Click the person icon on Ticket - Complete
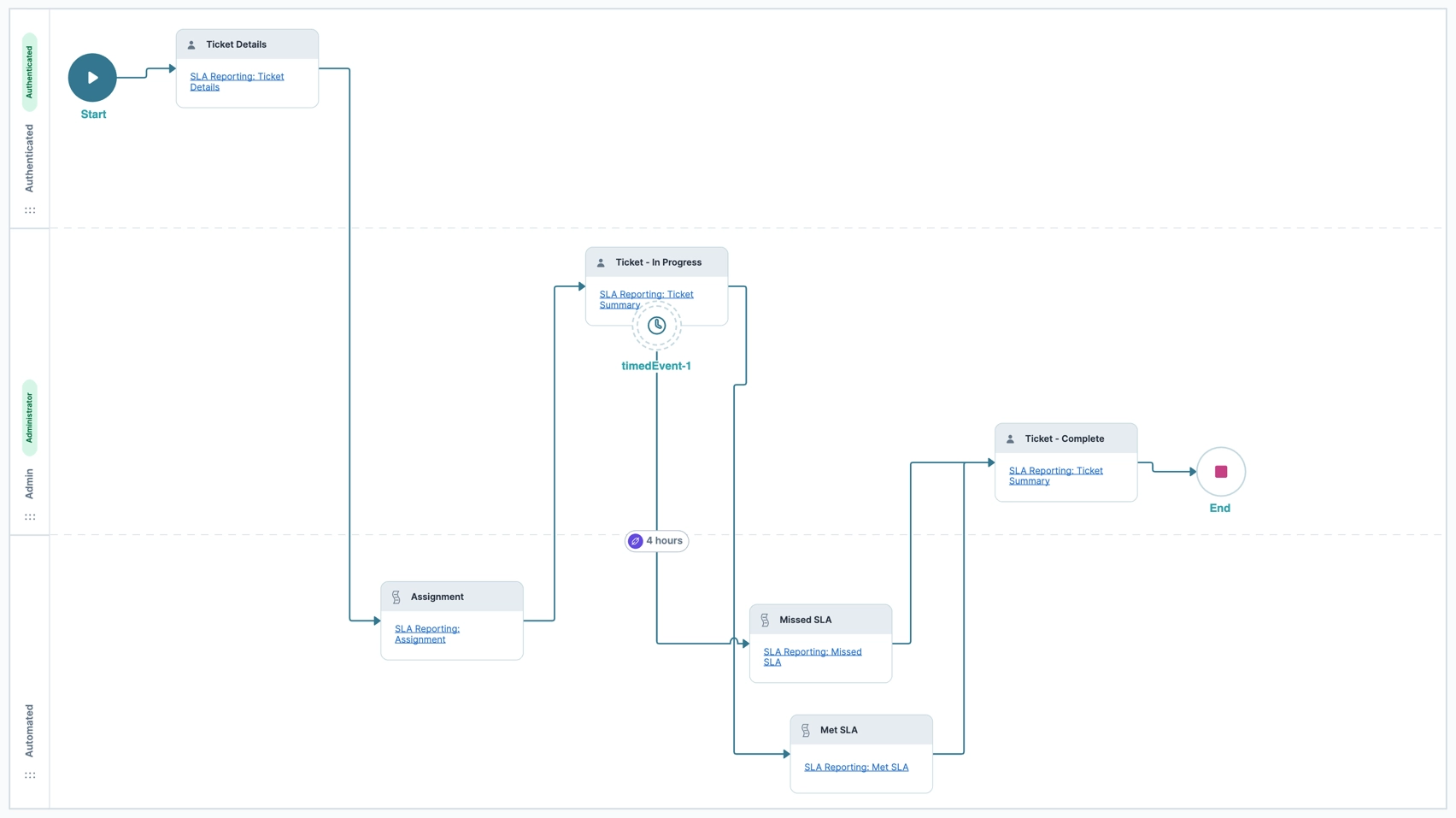Screen dimensions: 1456x818 1012,438
